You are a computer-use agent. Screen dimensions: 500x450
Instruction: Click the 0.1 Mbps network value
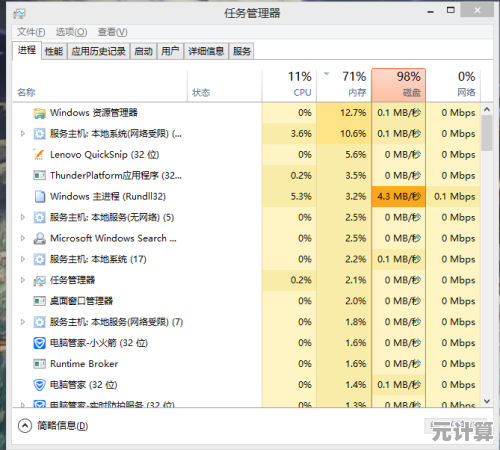tap(454, 196)
